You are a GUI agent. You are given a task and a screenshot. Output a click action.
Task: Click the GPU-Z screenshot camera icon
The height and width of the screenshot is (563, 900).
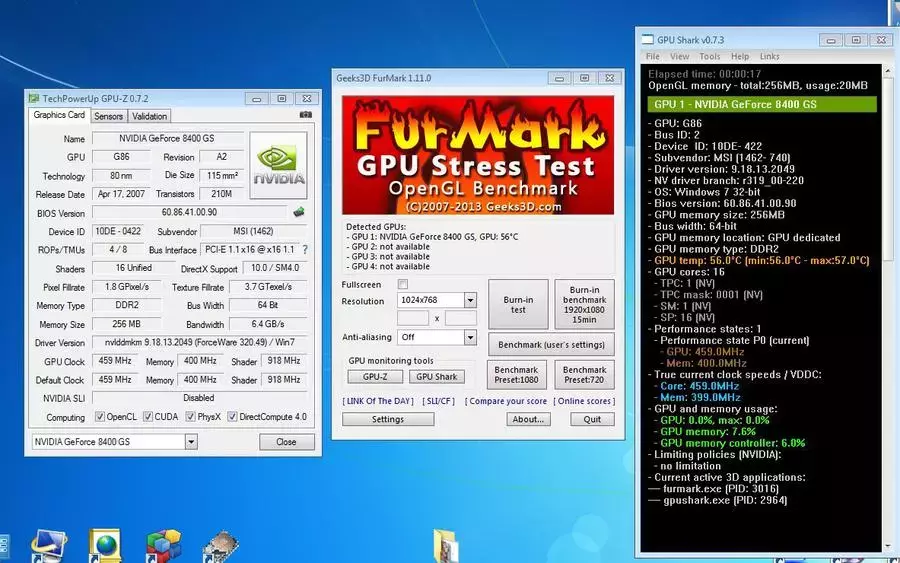click(x=306, y=115)
